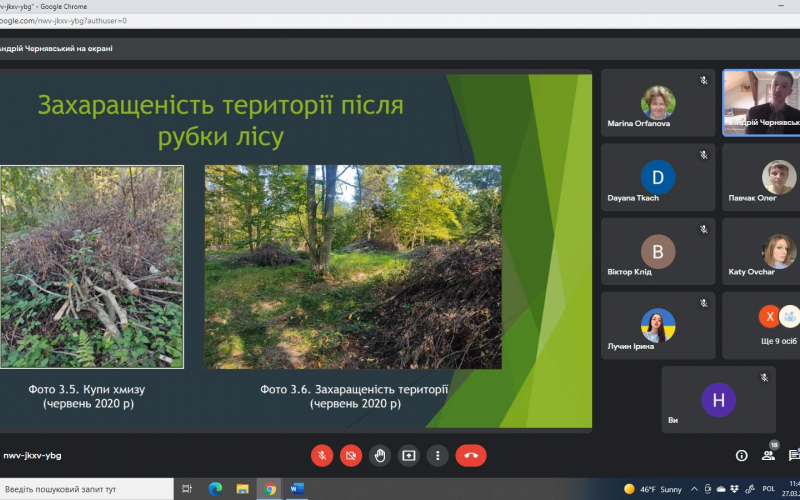Expand hidden system tray icons chevron

[694, 489]
